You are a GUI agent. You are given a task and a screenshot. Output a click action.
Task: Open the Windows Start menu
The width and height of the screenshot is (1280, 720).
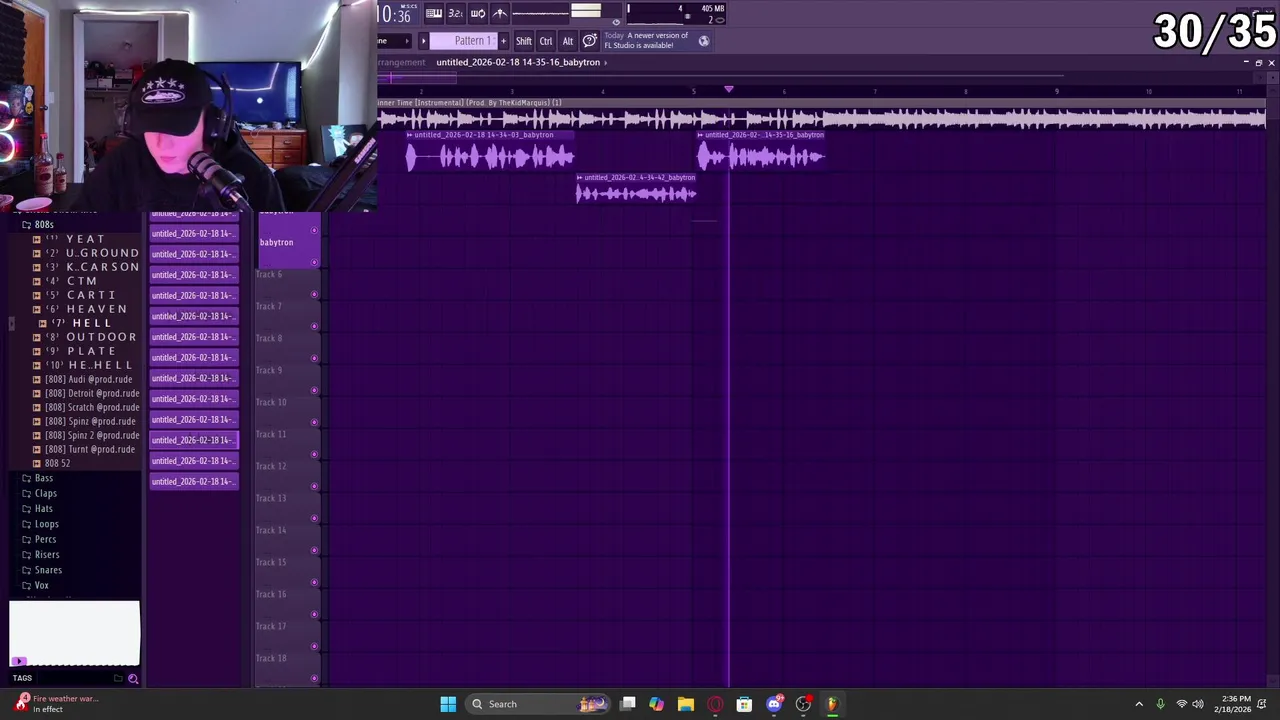click(x=448, y=704)
